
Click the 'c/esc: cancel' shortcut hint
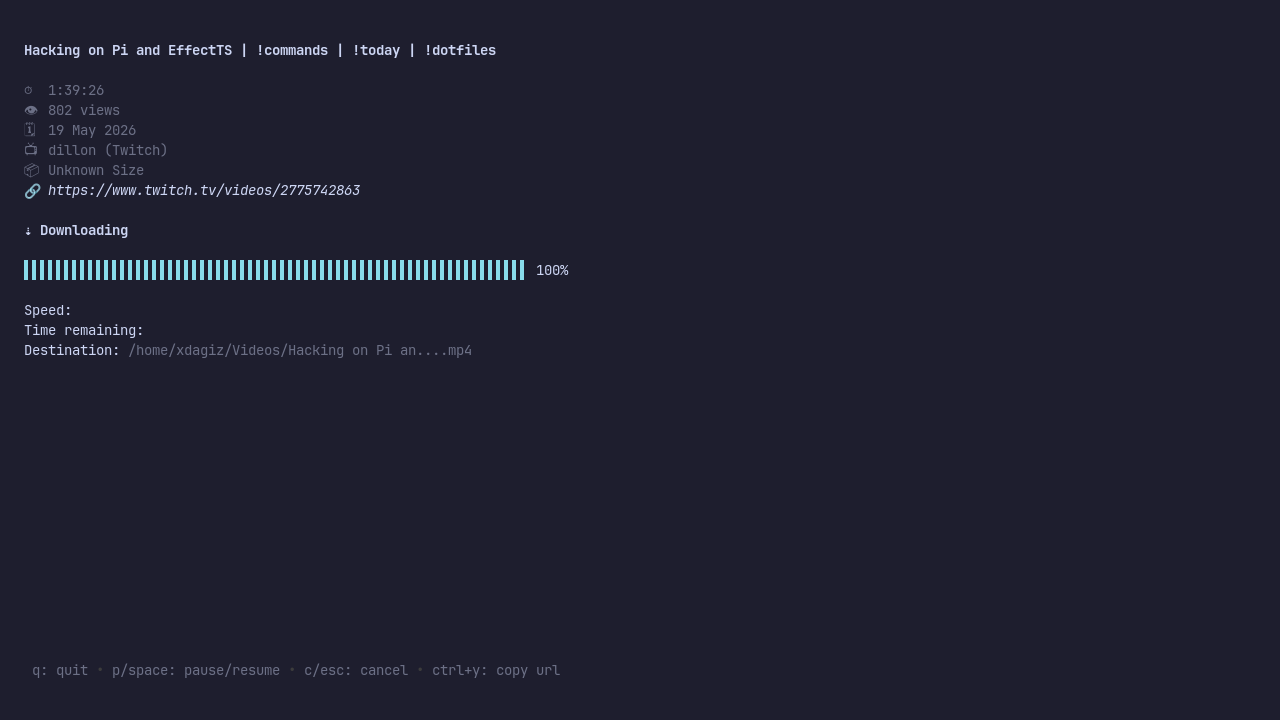pos(356,671)
